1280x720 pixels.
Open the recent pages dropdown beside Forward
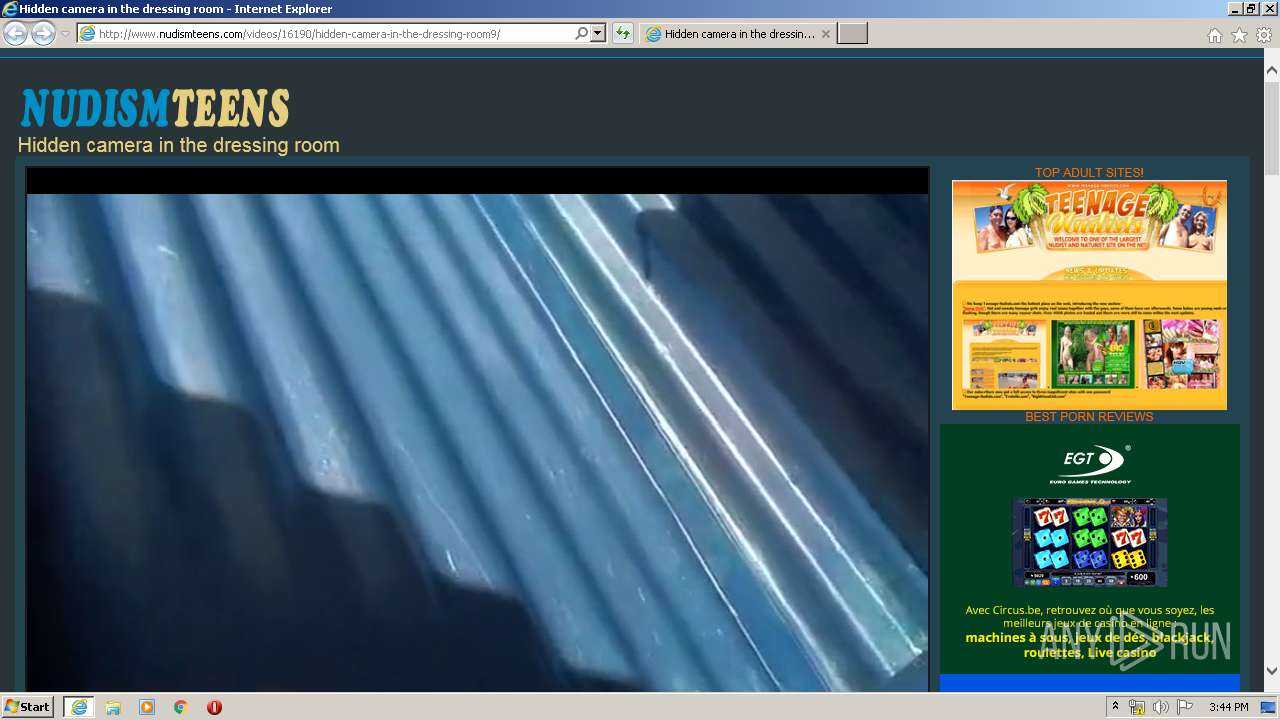[65, 34]
